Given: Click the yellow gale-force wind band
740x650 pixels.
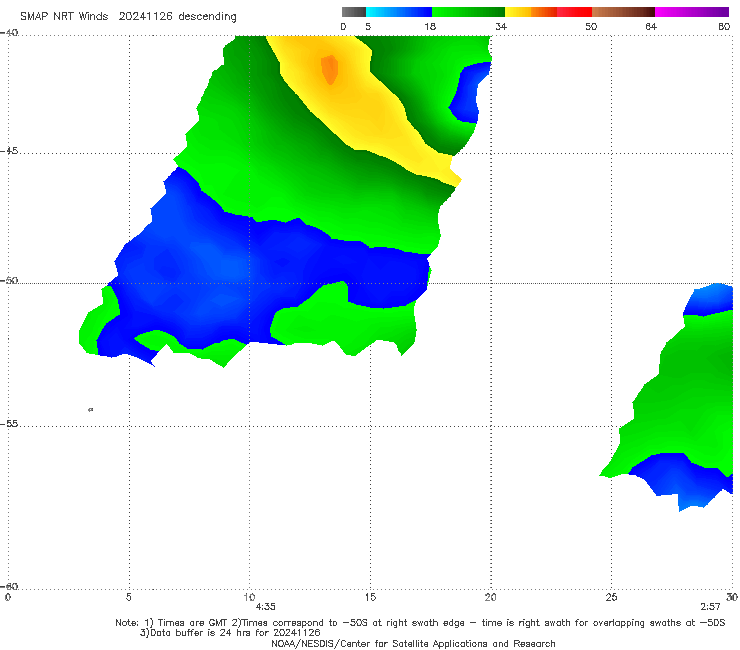Looking at the screenshot, I should [x=363, y=111].
